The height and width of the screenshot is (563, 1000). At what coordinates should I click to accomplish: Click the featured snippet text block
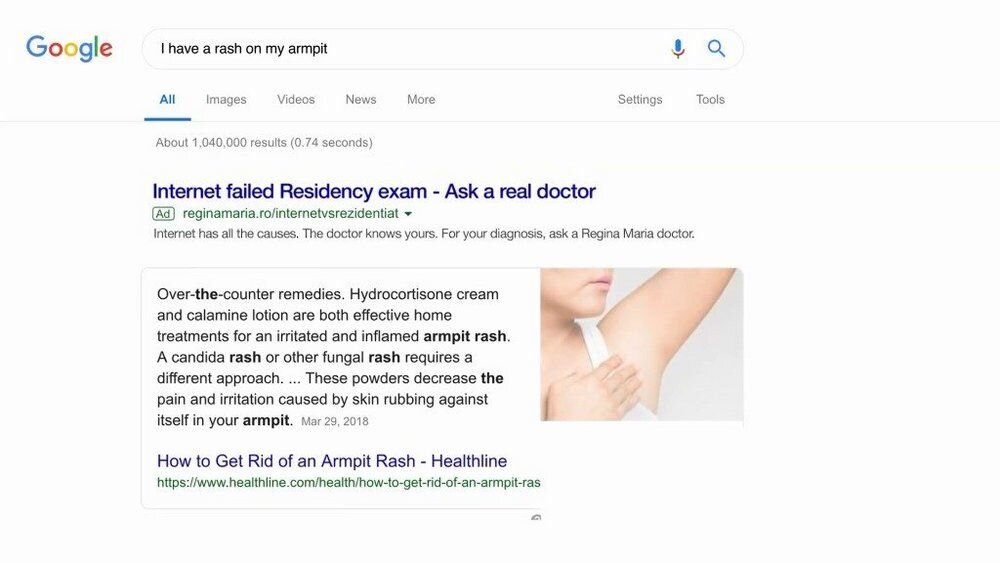pos(334,357)
